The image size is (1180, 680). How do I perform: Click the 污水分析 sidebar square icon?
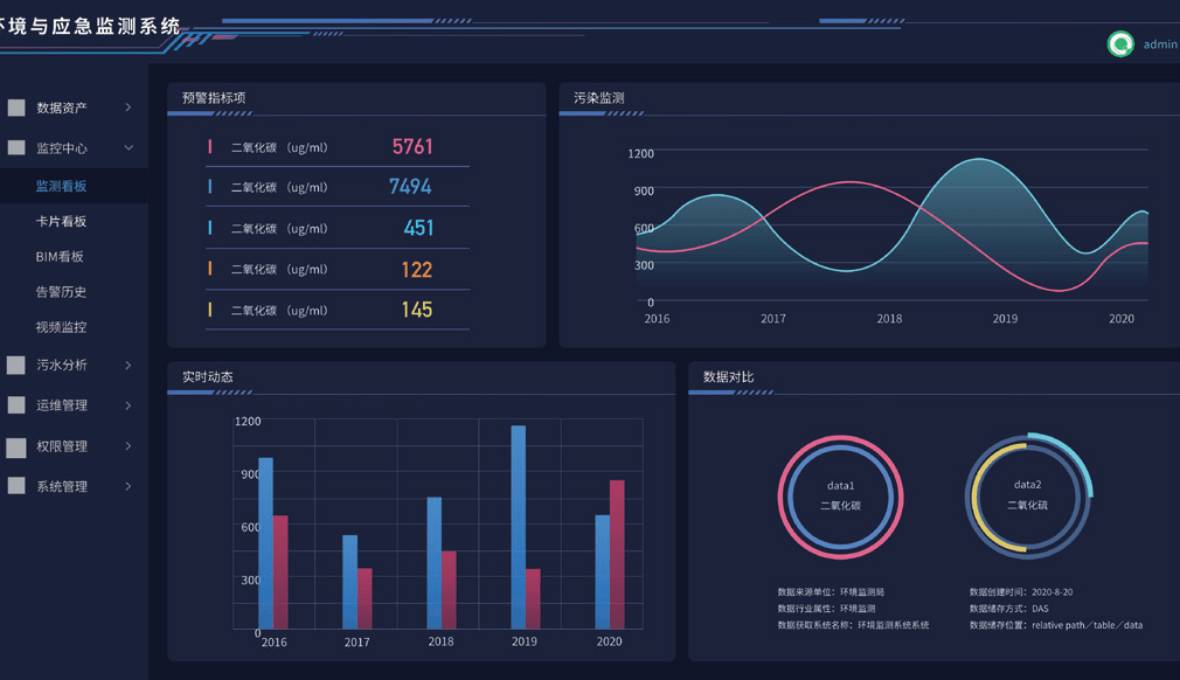[x=16, y=365]
